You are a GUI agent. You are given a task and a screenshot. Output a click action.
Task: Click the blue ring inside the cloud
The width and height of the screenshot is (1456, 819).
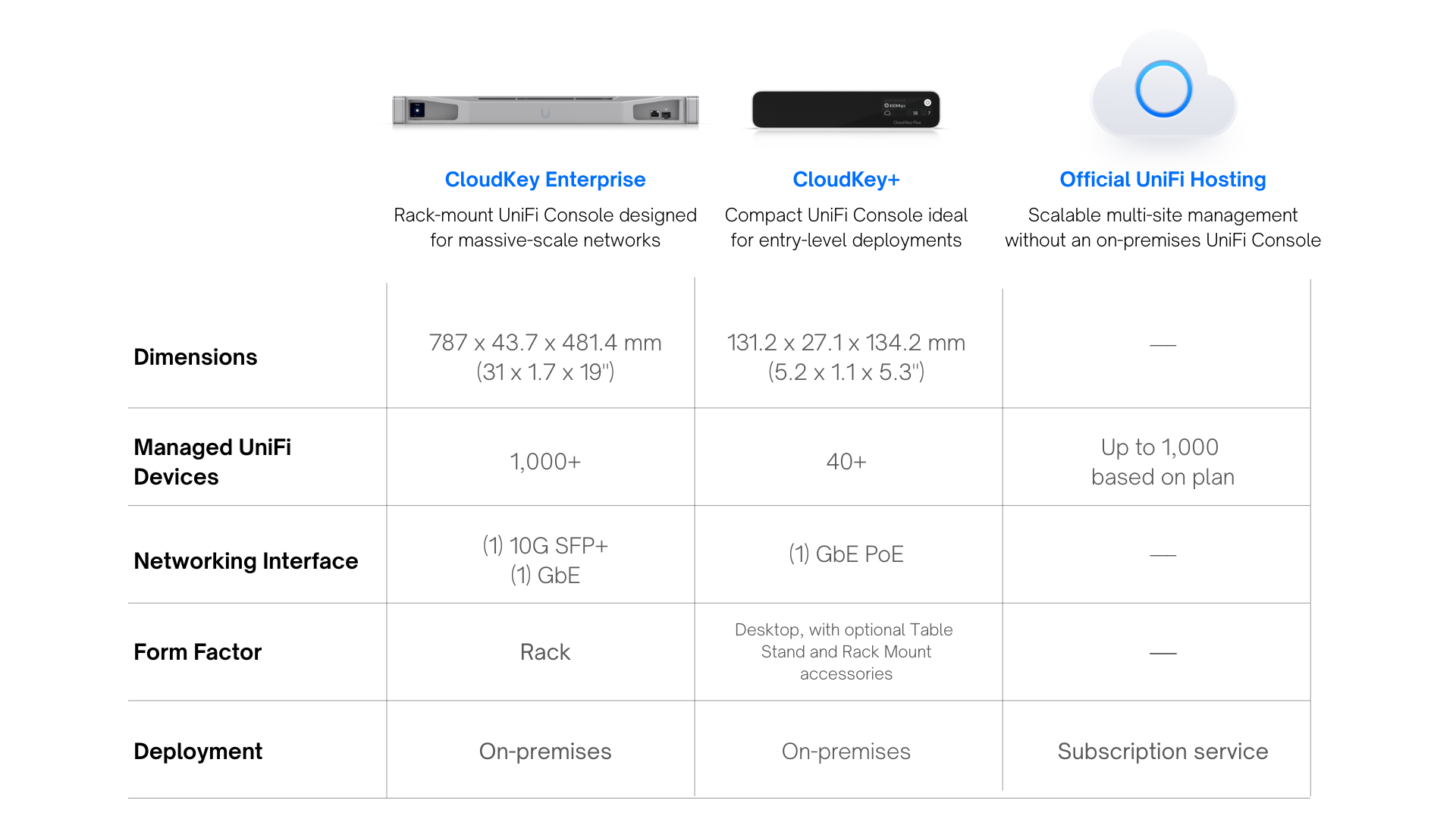[1163, 89]
